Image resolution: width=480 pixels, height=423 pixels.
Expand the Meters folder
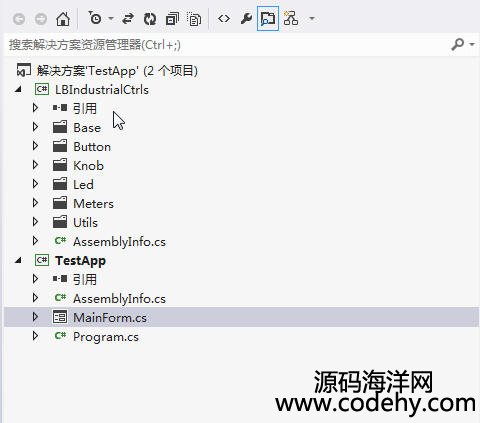click(35, 203)
